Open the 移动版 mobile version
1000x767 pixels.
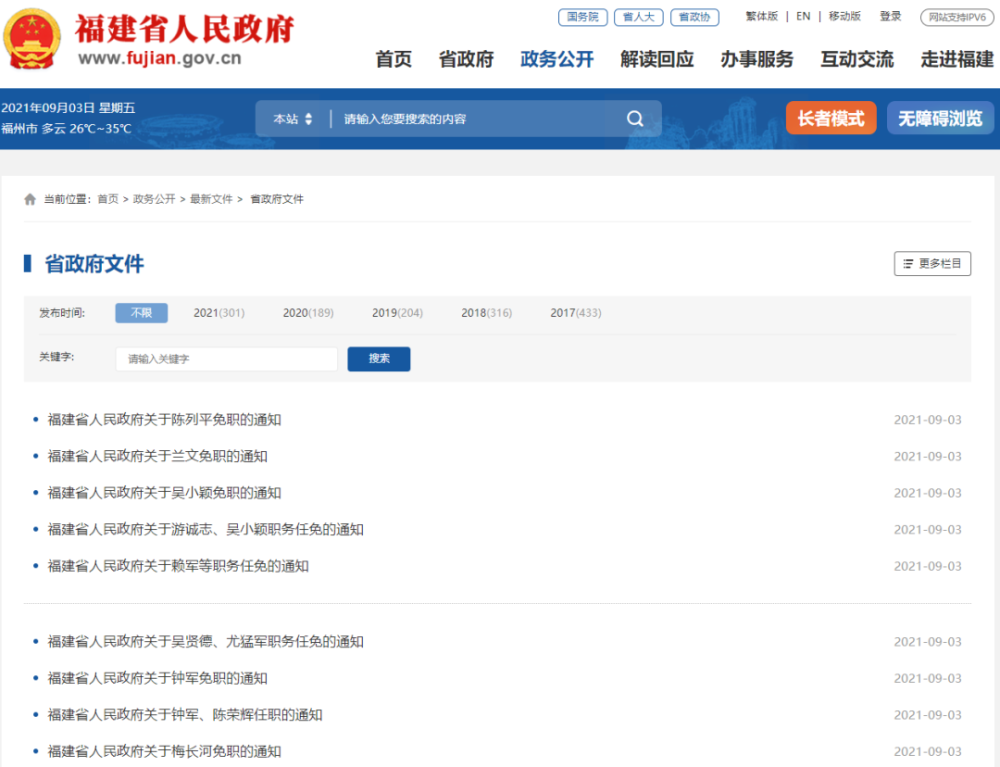[x=844, y=17]
